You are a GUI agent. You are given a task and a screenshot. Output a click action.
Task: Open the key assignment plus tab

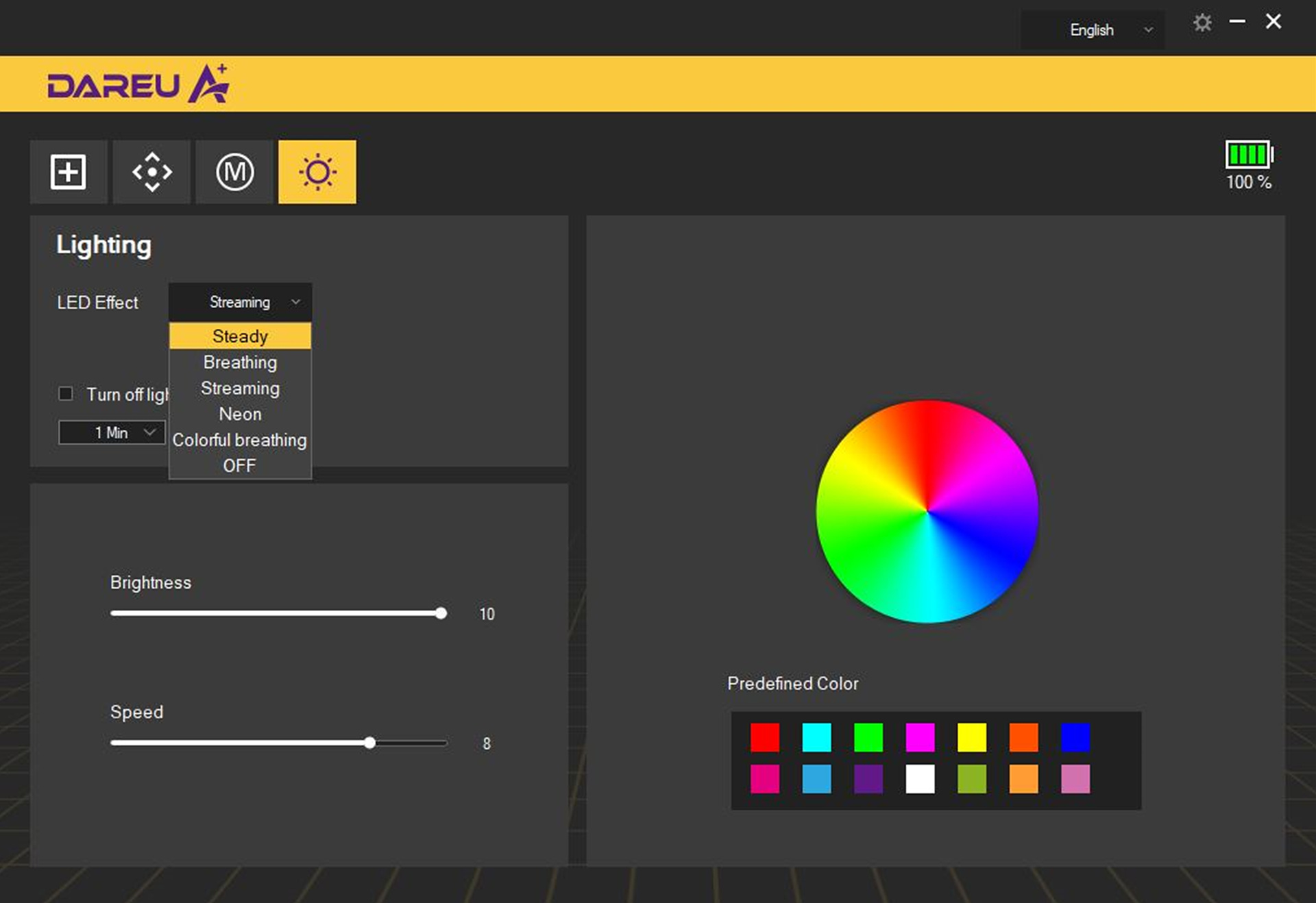68,171
